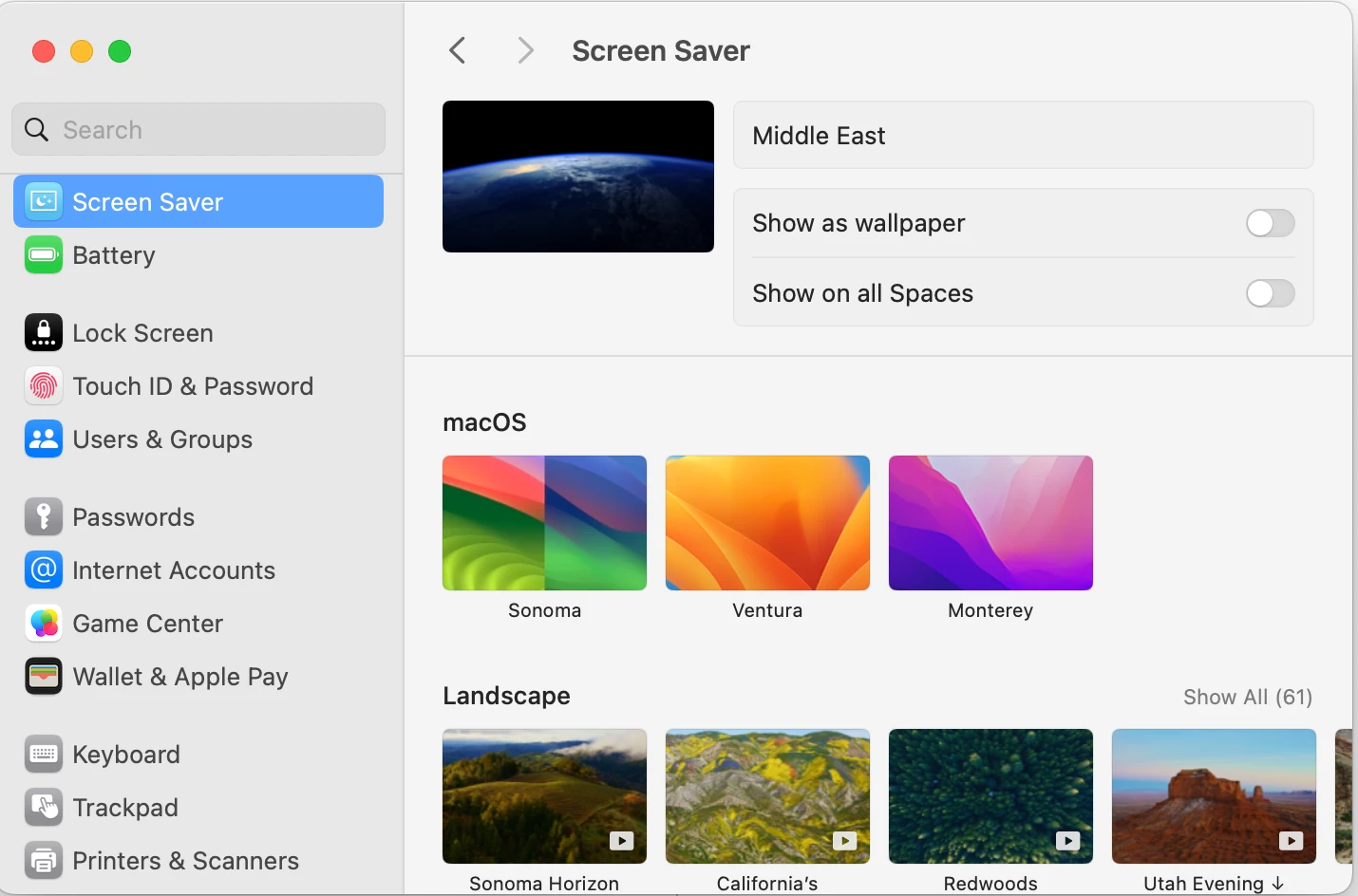Go to Internet Accounts settings
Viewport: 1358px width, 896px height.
click(x=198, y=569)
